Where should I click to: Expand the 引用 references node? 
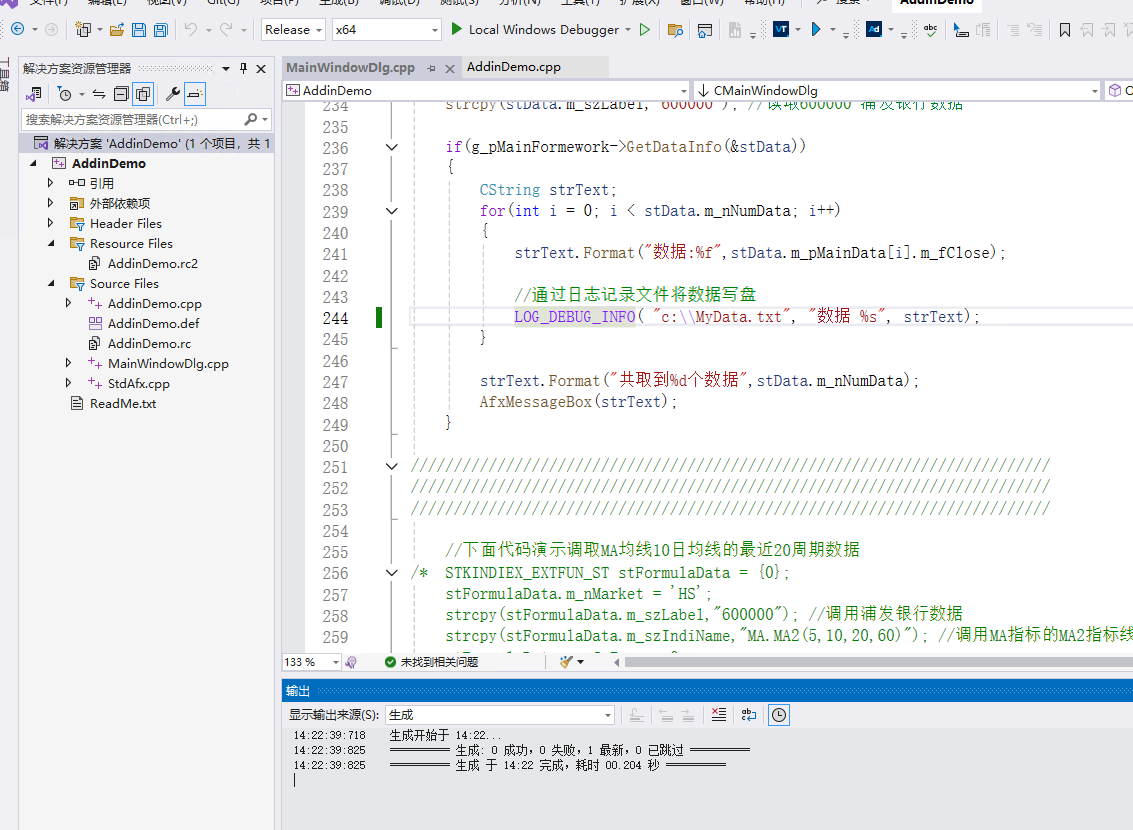51,183
